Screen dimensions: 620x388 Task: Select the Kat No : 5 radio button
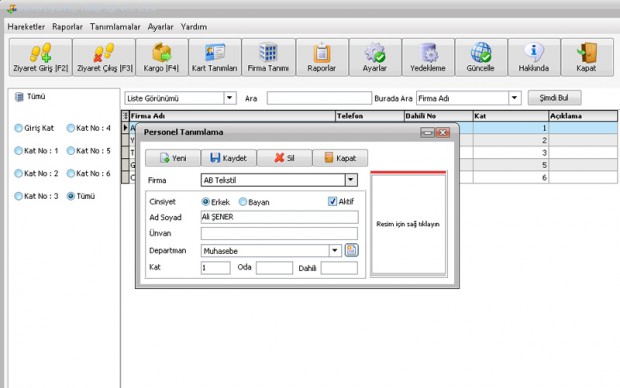click(x=71, y=151)
